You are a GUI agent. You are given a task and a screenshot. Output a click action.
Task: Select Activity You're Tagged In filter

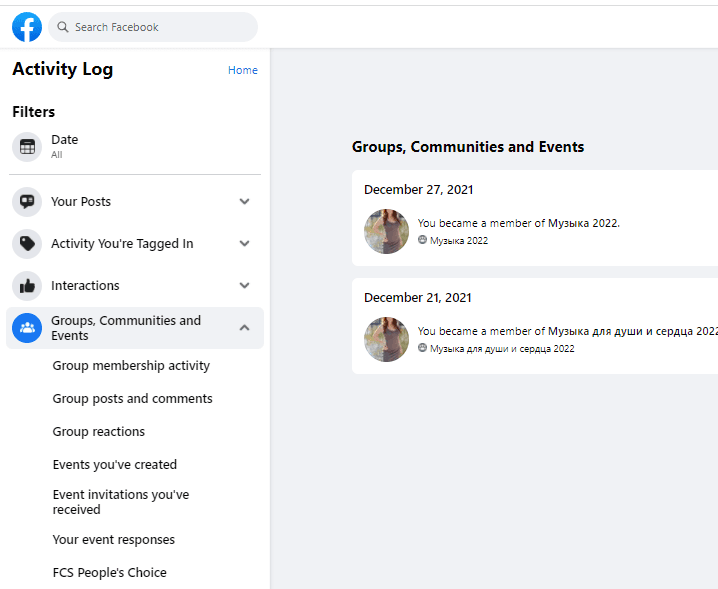point(135,244)
